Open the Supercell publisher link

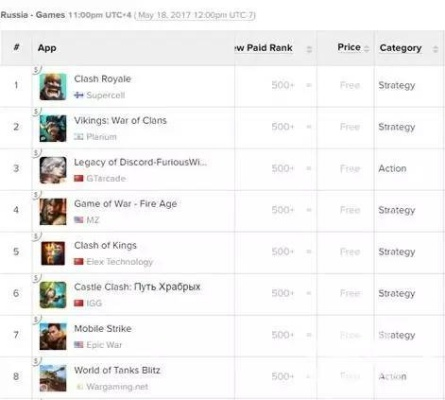[106, 95]
